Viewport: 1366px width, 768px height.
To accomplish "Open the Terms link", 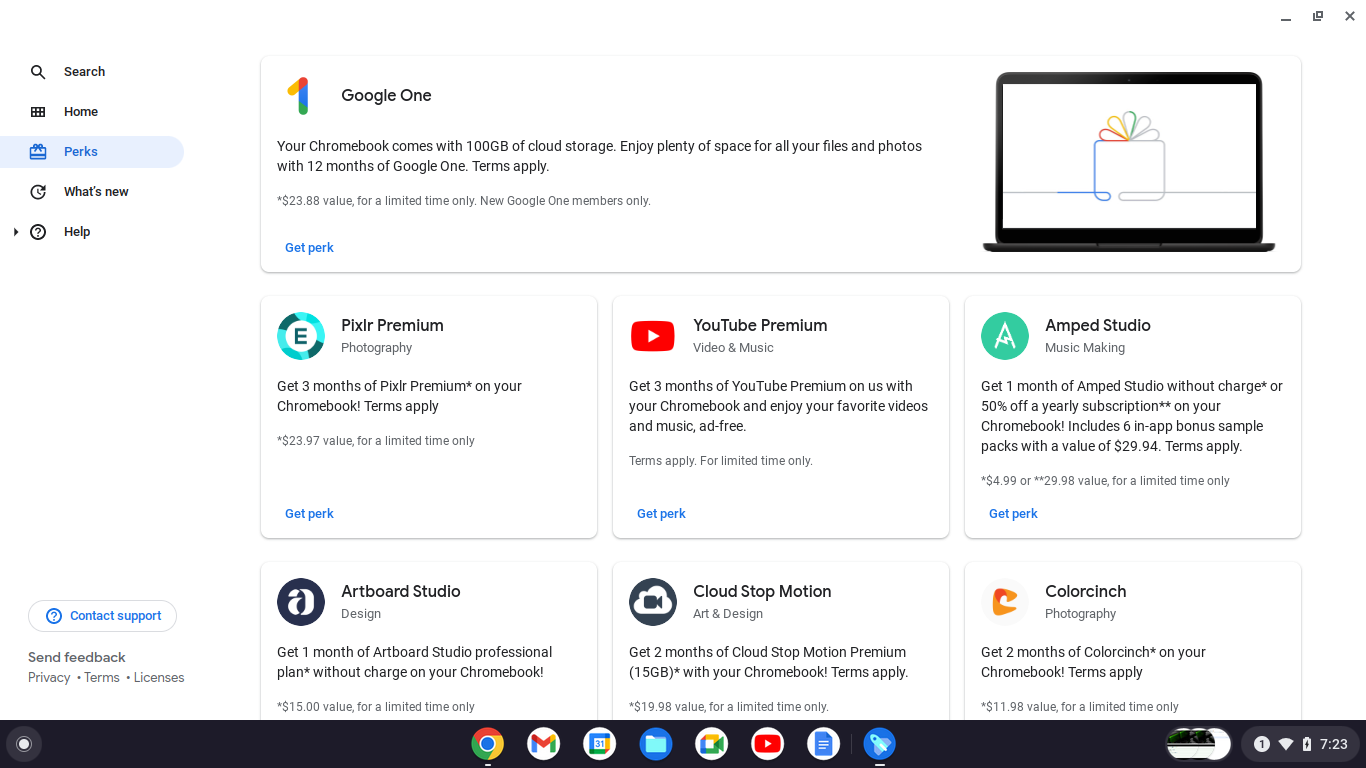I will tap(102, 678).
